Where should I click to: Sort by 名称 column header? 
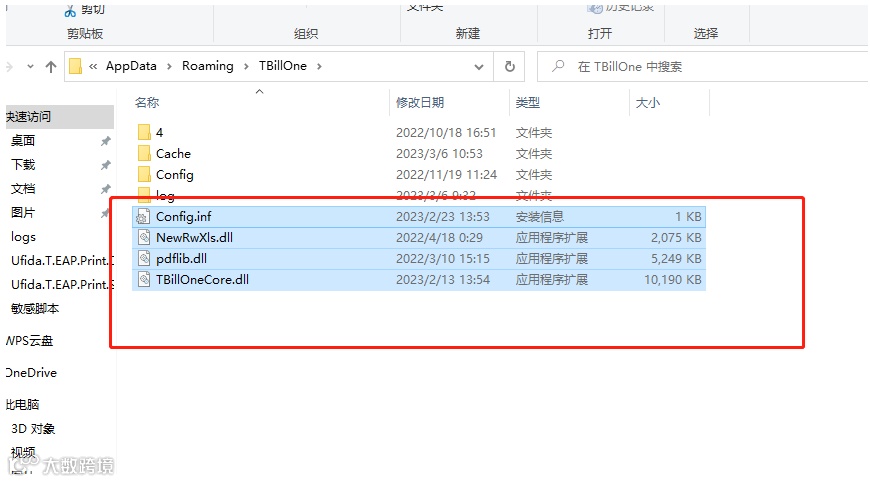pos(147,103)
